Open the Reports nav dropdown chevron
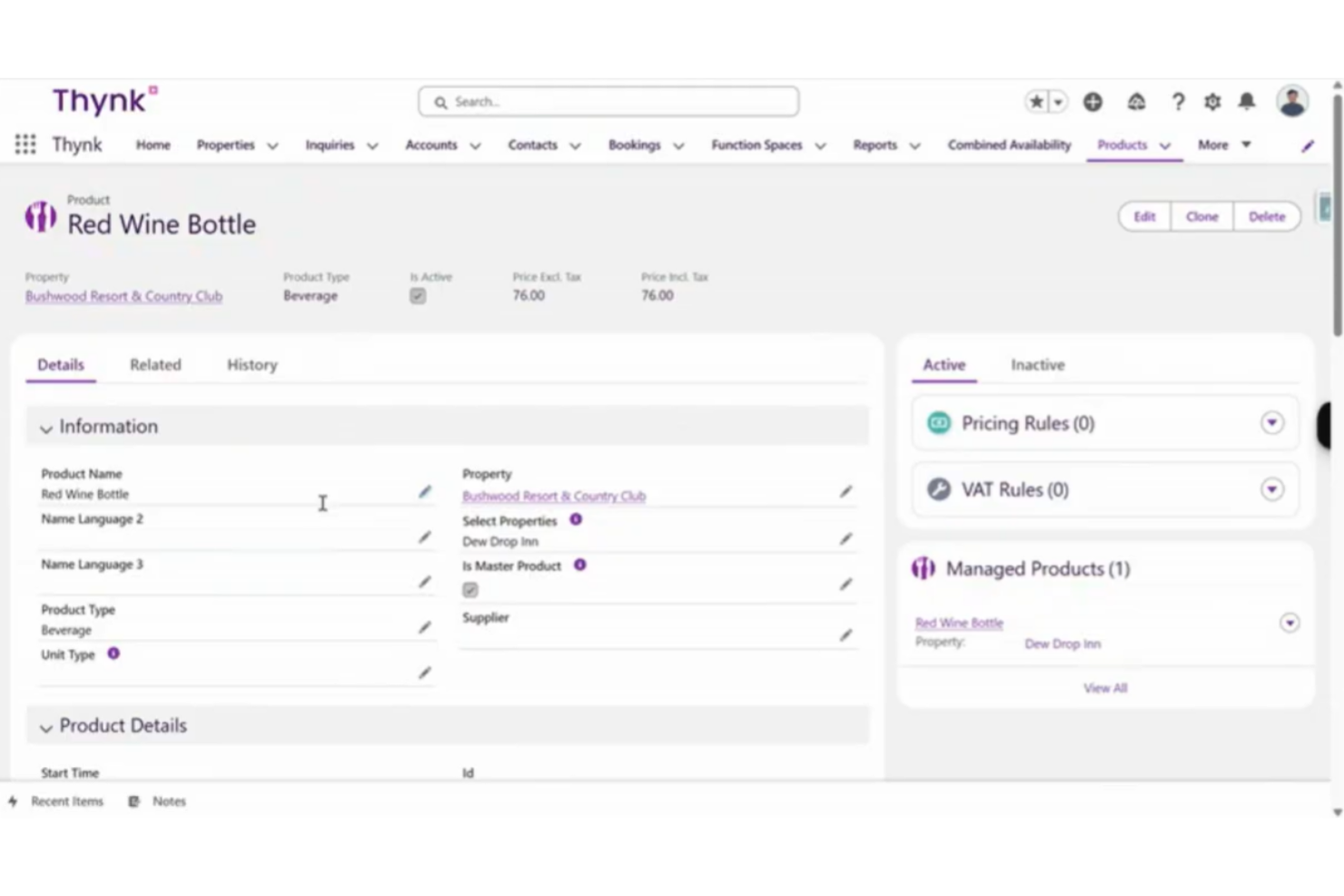 (914, 146)
